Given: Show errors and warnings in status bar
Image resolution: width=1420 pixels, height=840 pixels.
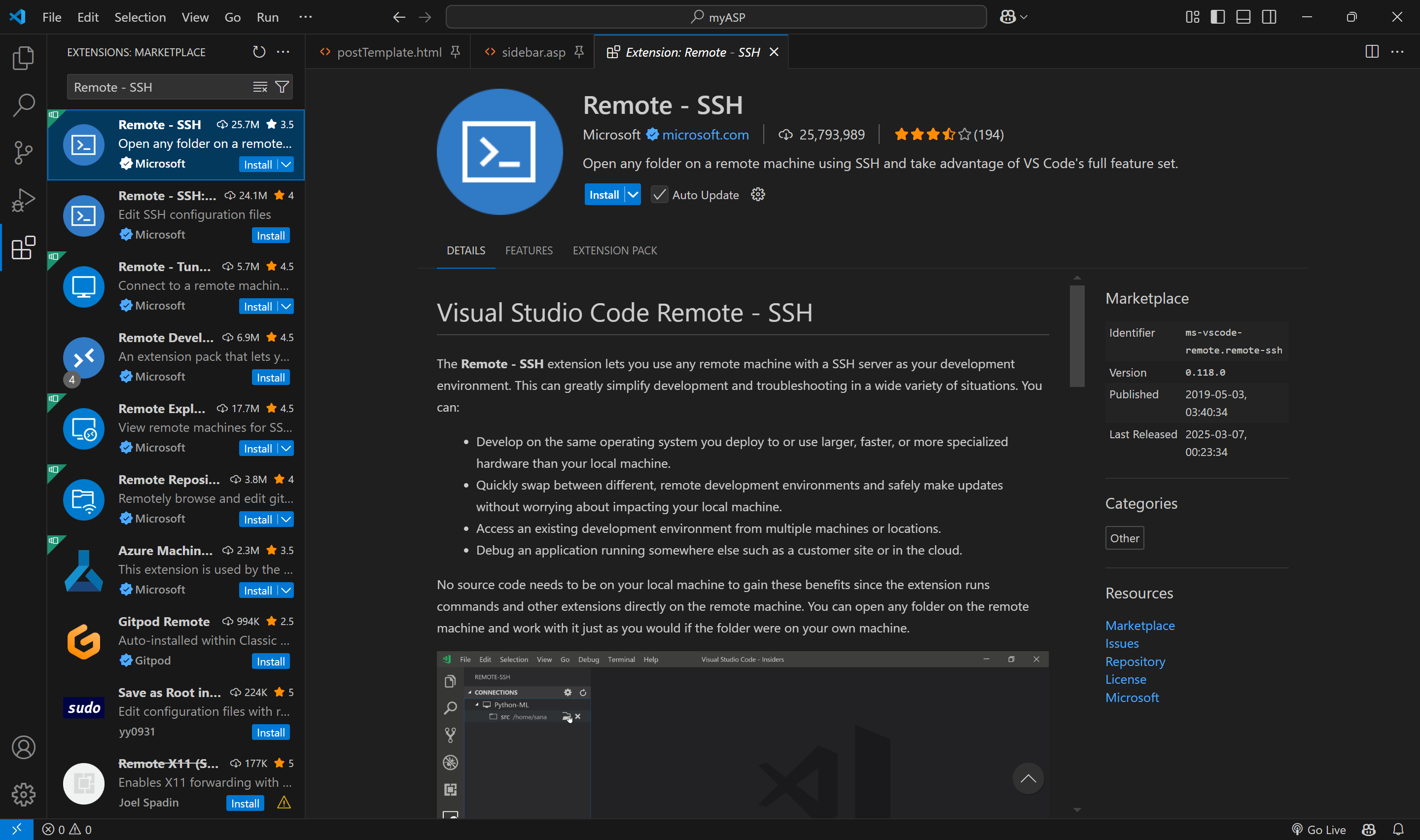Looking at the screenshot, I should [x=67, y=829].
